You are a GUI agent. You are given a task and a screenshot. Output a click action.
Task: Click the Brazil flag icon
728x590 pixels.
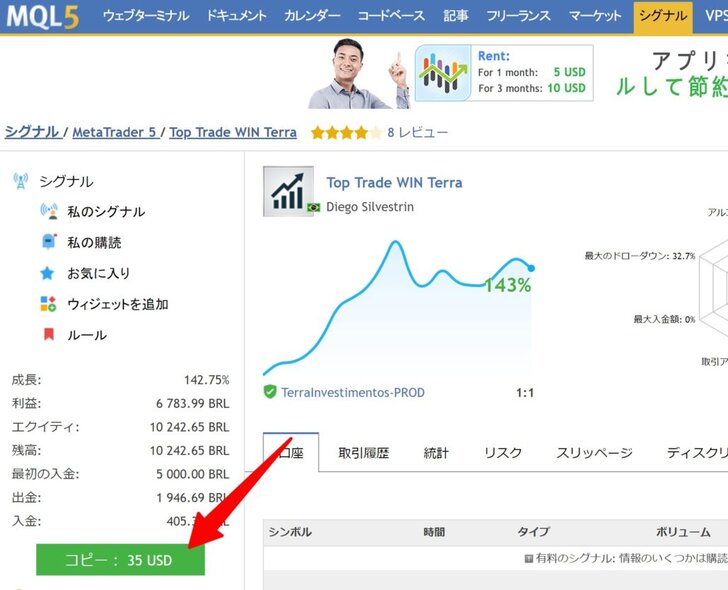click(x=314, y=207)
